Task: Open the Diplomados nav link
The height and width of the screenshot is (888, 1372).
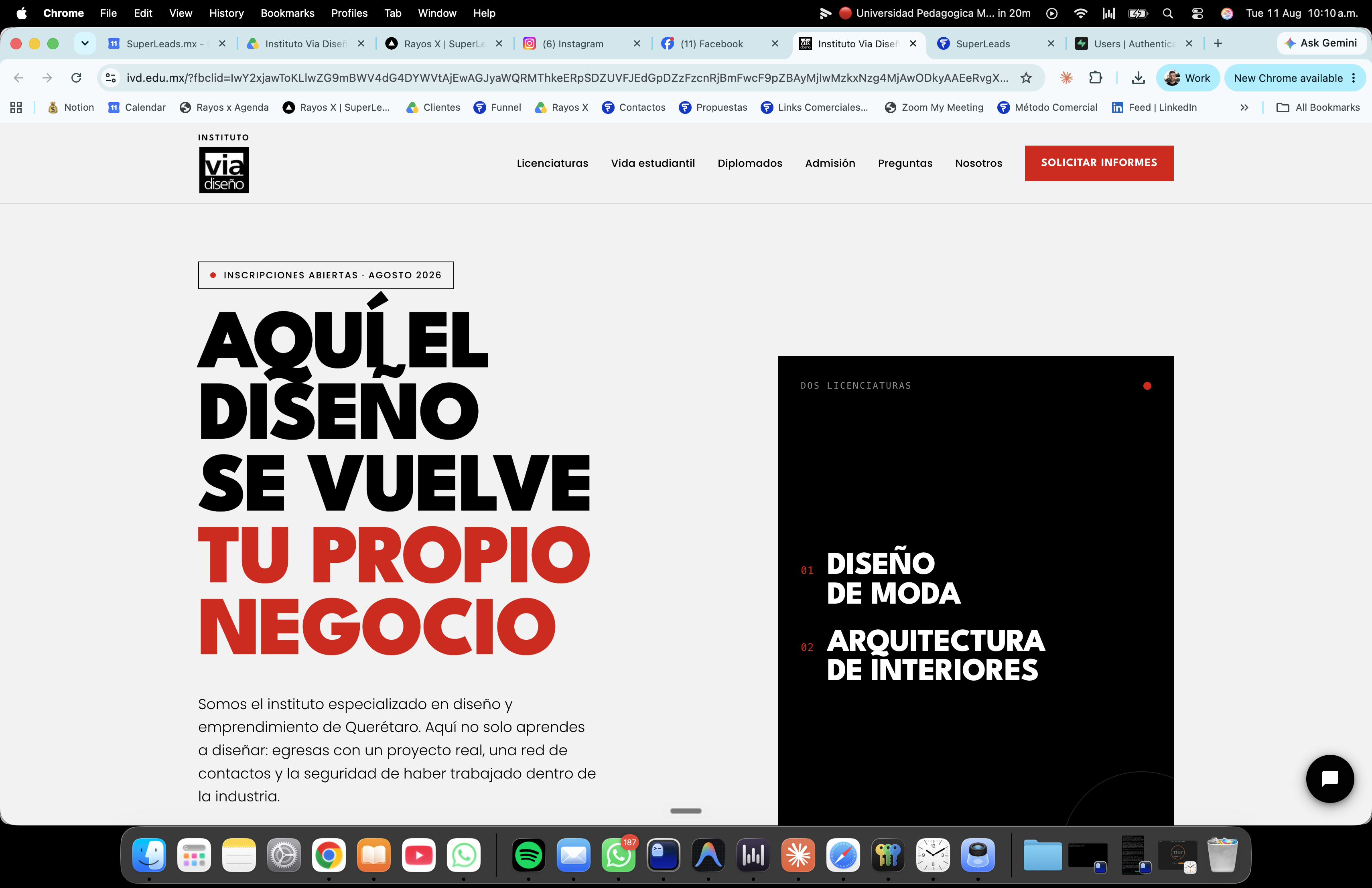Action: click(749, 163)
